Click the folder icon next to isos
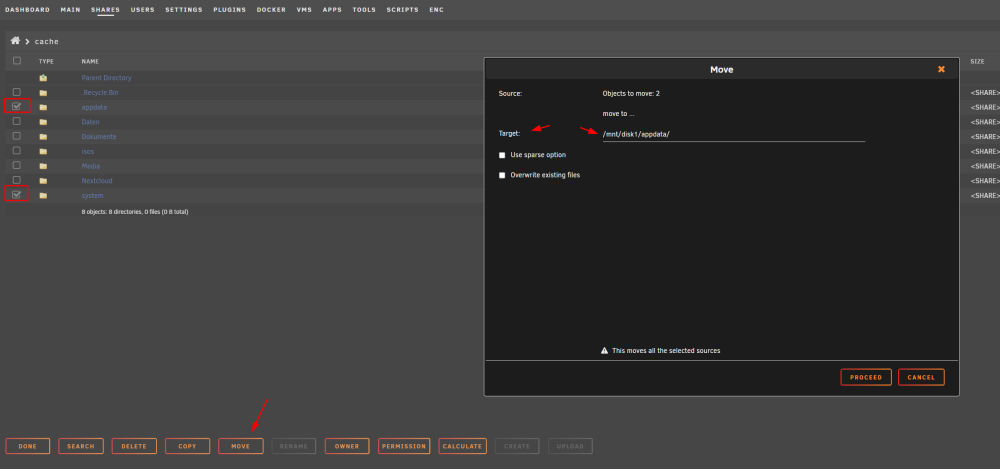1000x469 pixels. coord(43,151)
